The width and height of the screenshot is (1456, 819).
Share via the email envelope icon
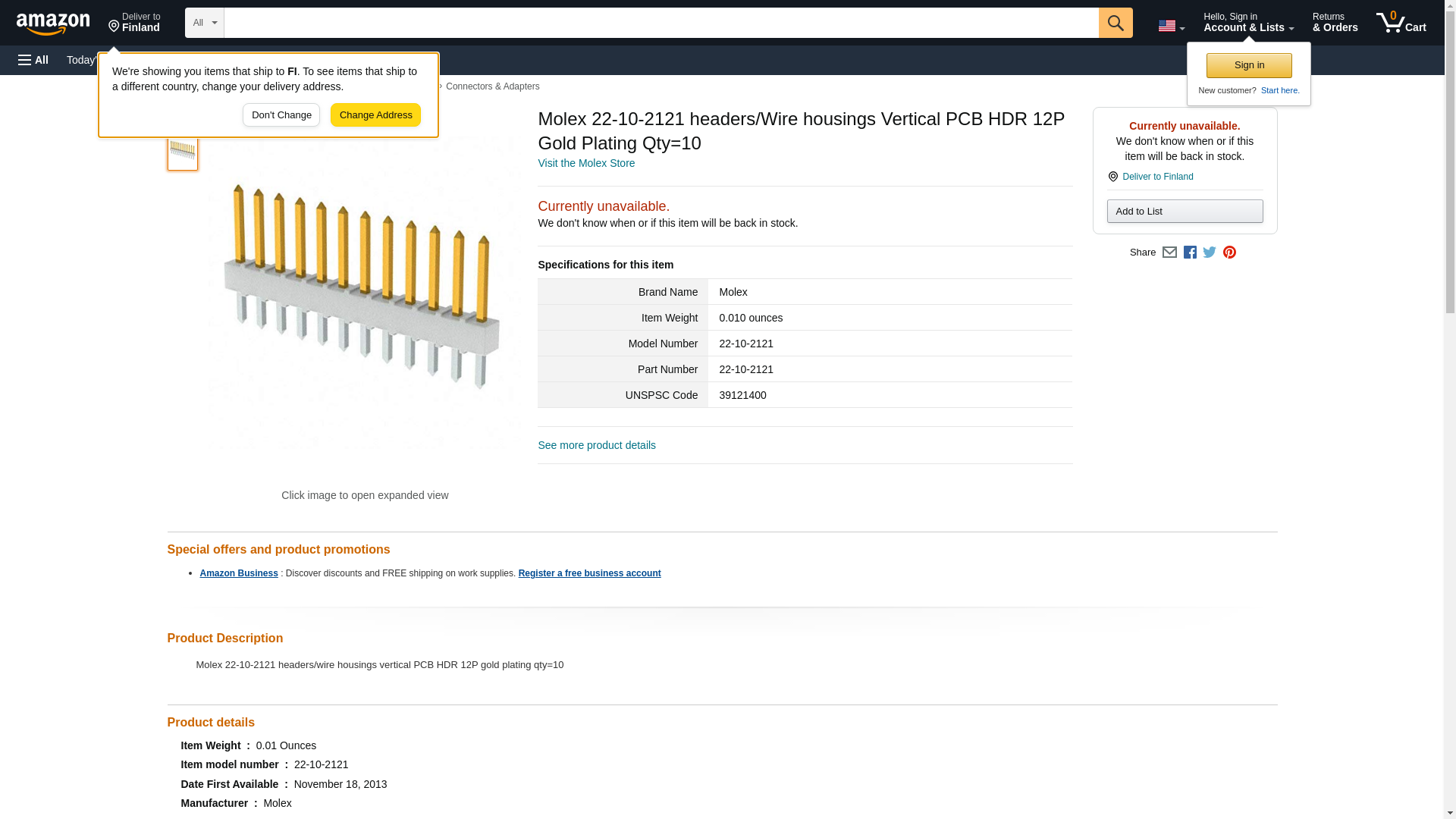click(1169, 253)
